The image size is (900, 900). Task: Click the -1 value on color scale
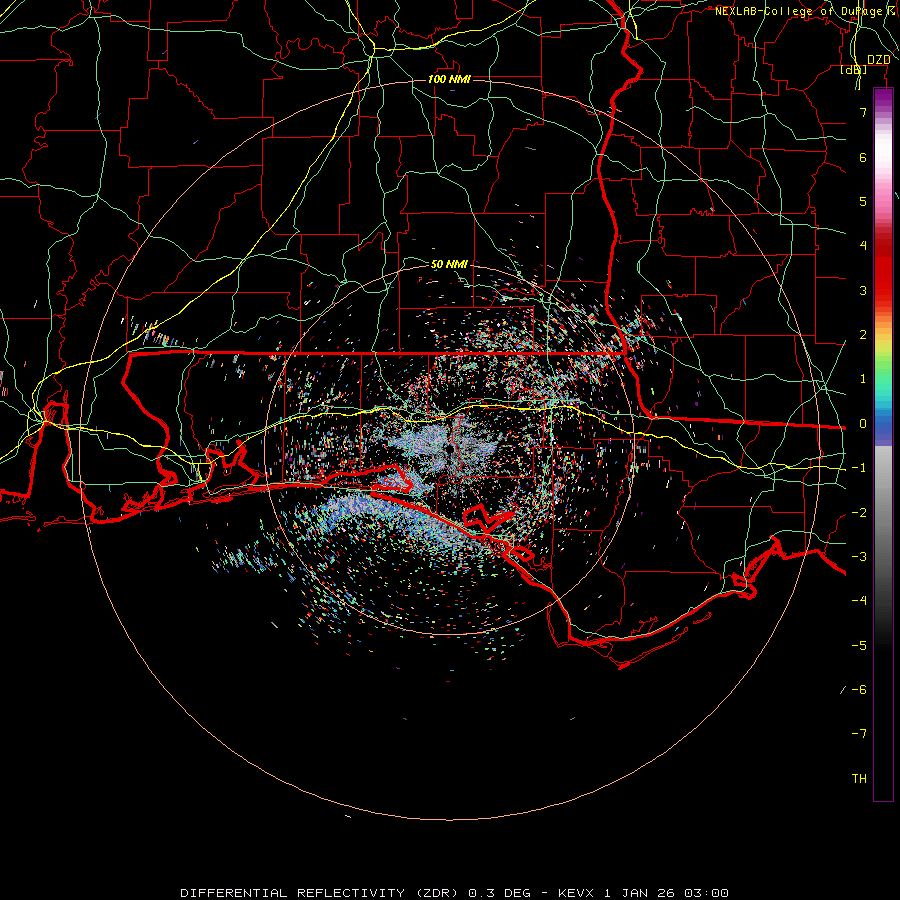[x=859, y=468]
